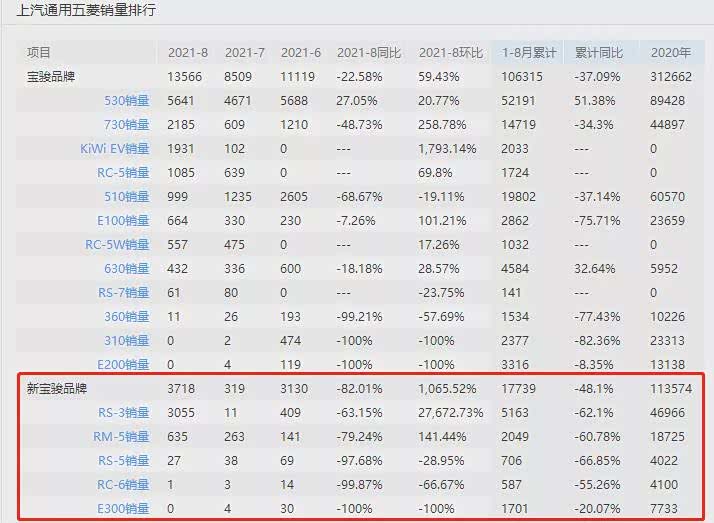This screenshot has width=714, height=523.
Task: Open the 310销量 link
Action: 126,340
